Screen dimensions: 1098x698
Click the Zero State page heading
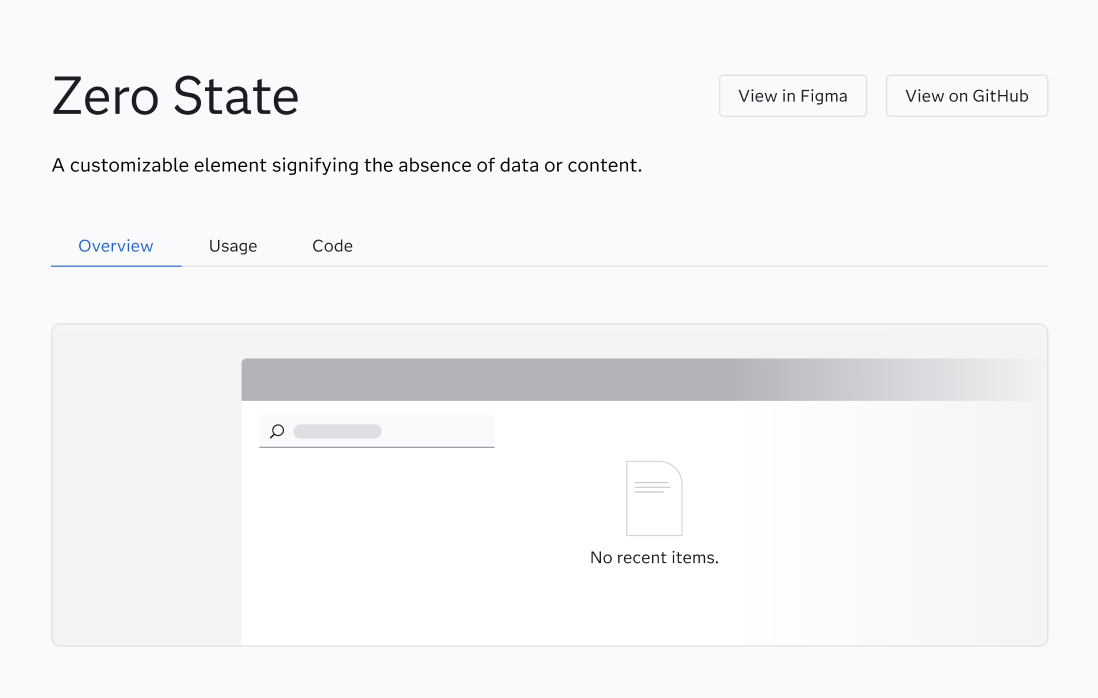(x=175, y=96)
